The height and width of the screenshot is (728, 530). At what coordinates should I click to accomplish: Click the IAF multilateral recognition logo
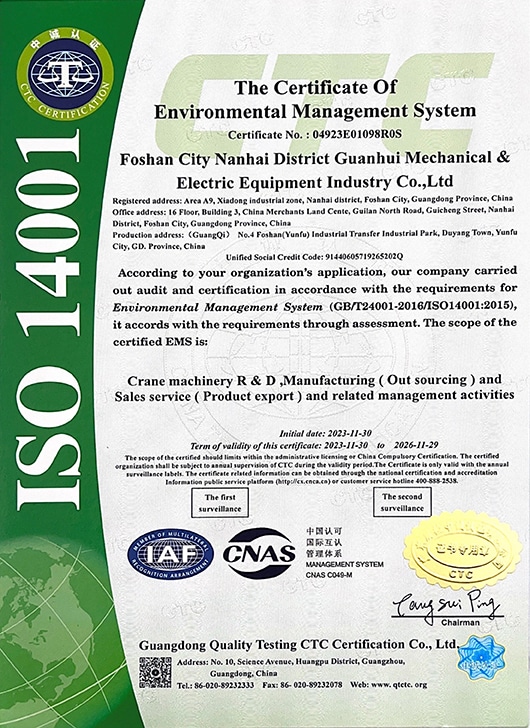171,554
